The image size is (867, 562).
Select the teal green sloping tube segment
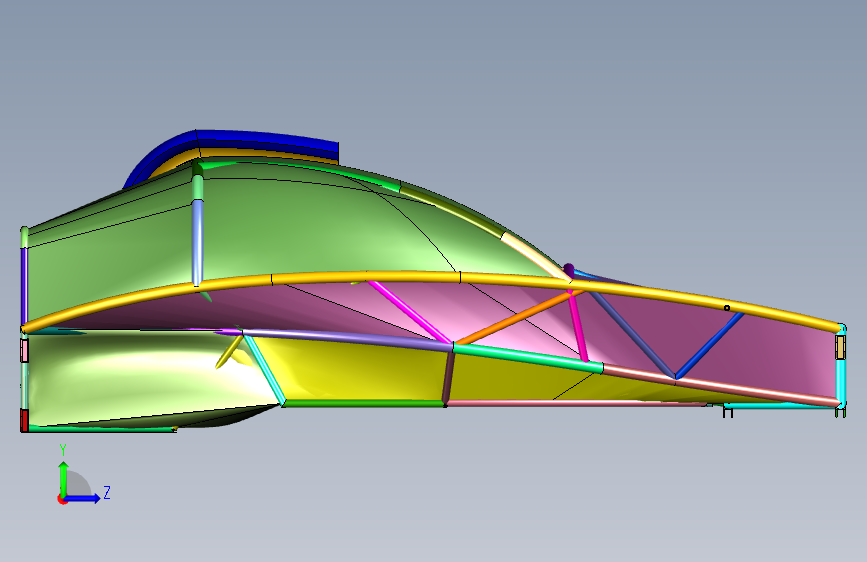click(x=528, y=357)
